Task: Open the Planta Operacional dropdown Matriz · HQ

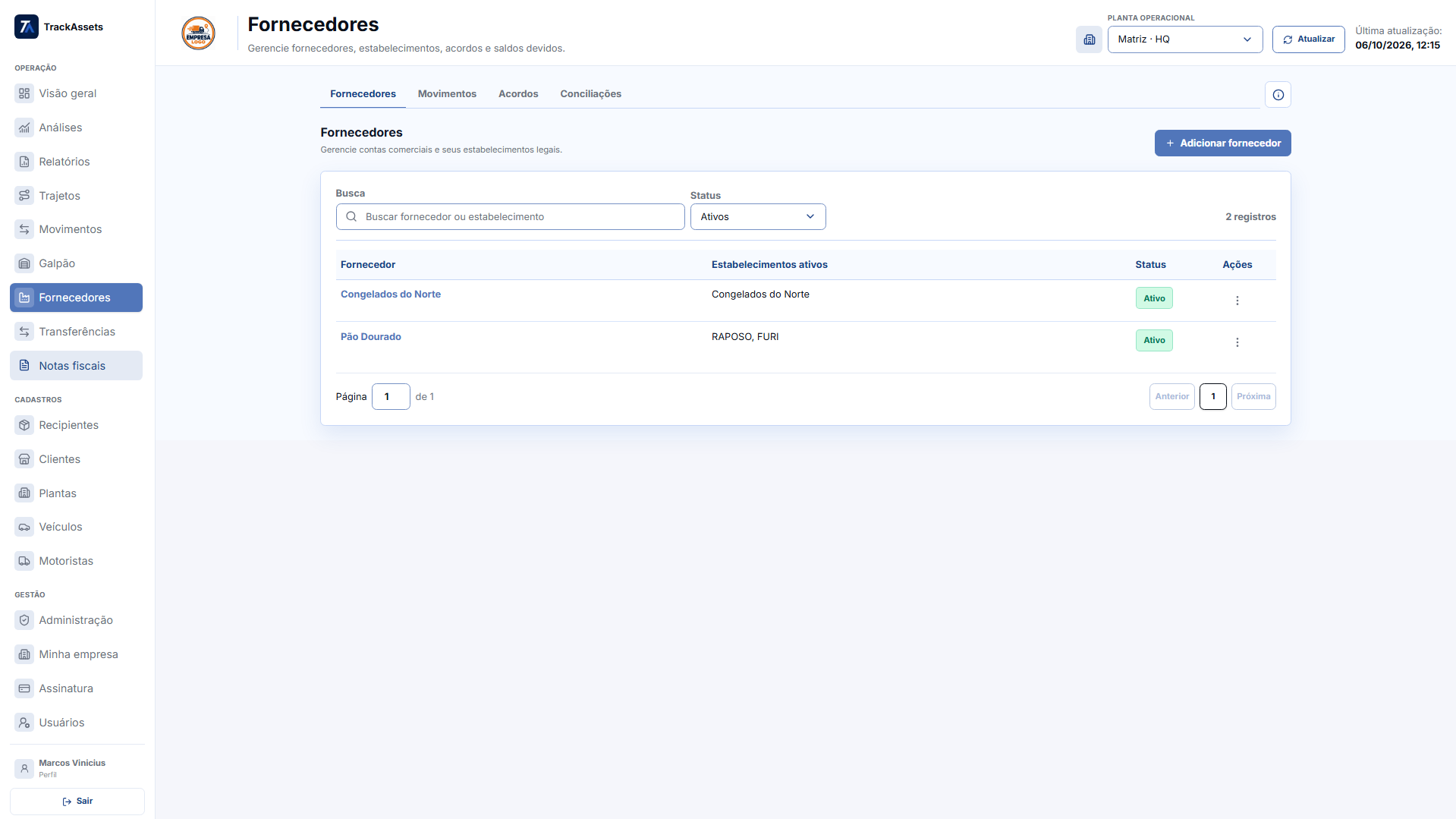Action: pyautogui.click(x=1184, y=39)
